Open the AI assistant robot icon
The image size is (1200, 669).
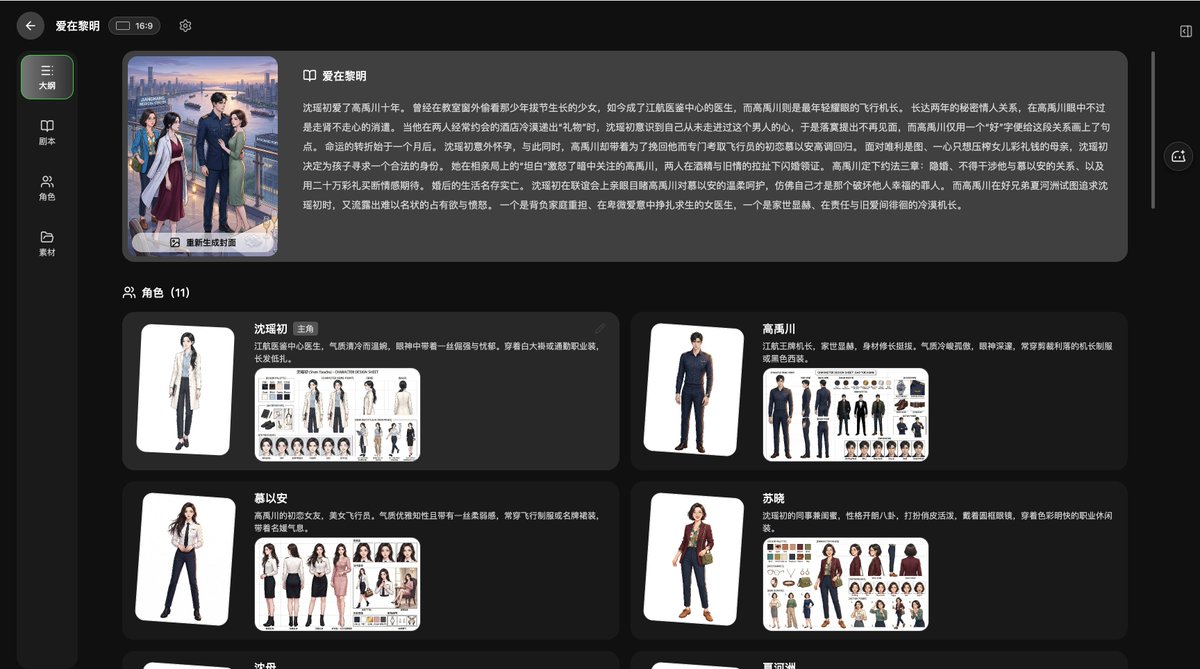tap(1178, 156)
